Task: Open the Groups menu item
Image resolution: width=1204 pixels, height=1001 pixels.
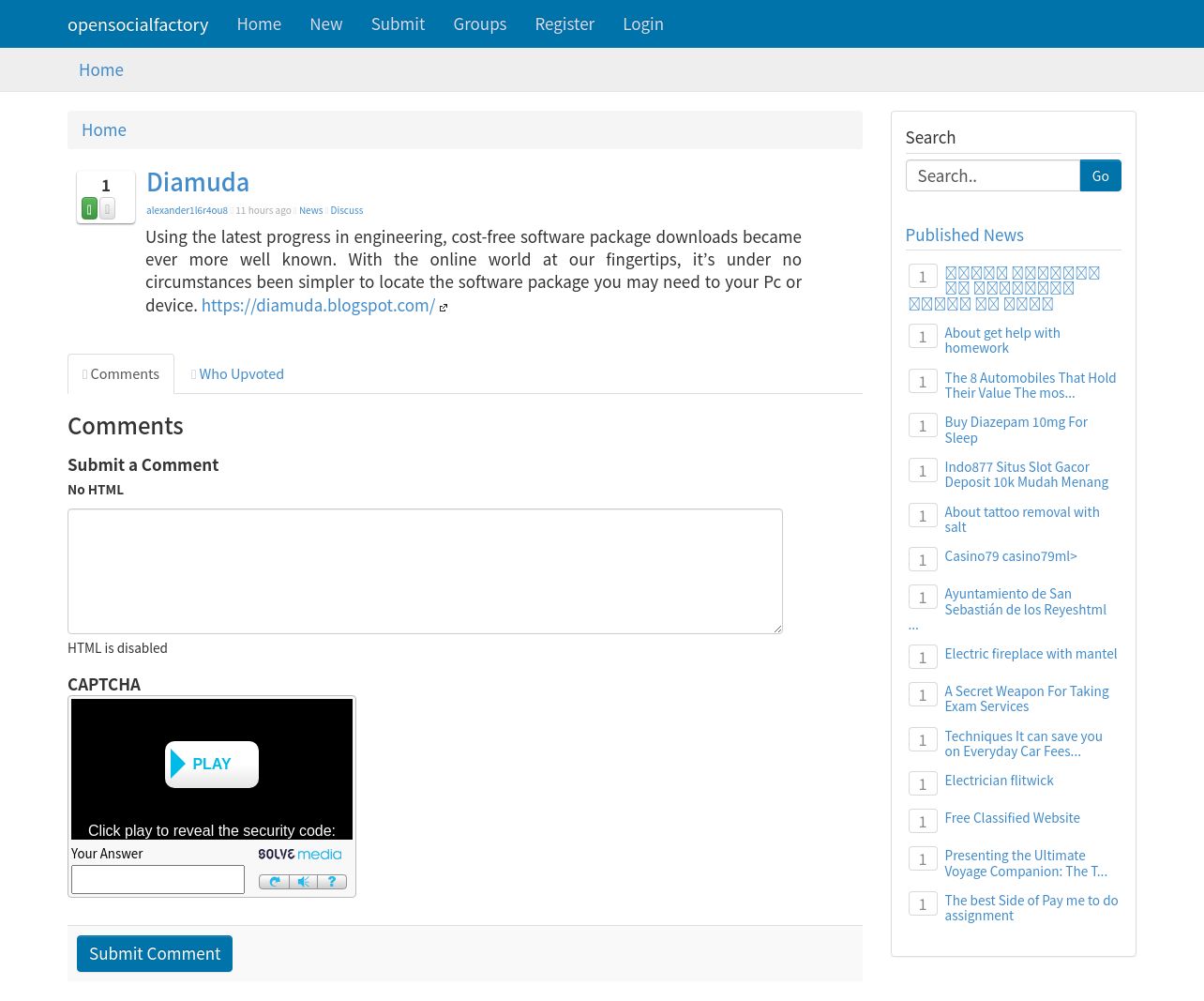Action: coord(480,24)
